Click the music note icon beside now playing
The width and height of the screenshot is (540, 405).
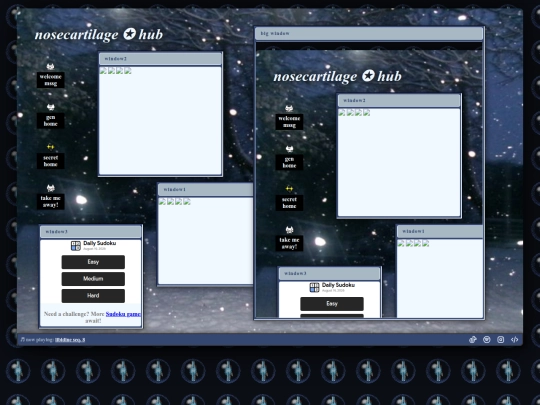(22, 340)
